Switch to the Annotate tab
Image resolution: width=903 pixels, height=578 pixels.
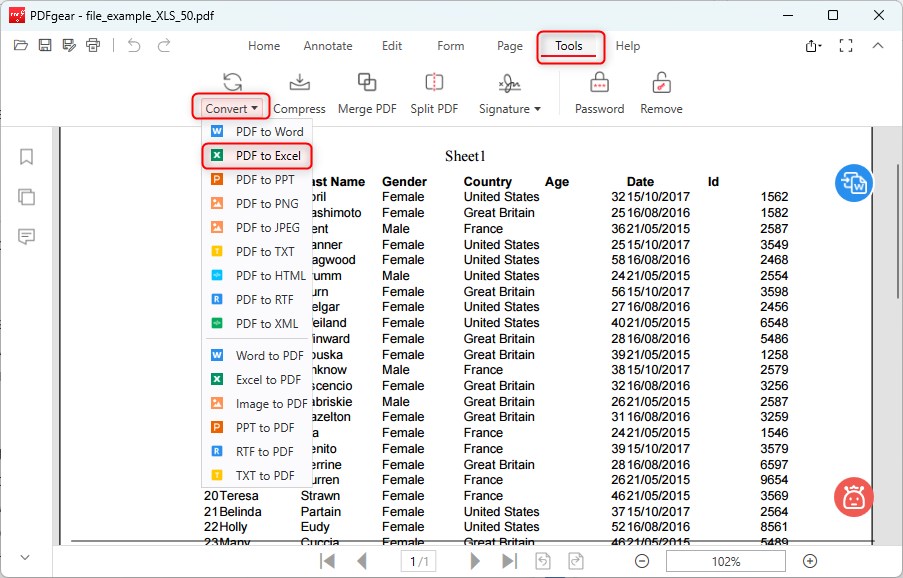[328, 46]
